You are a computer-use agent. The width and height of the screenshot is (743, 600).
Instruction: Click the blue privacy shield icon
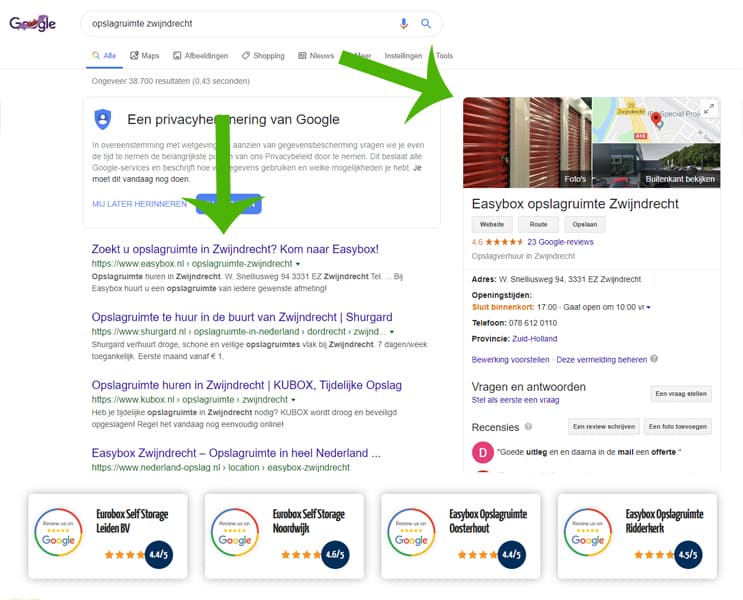102,119
